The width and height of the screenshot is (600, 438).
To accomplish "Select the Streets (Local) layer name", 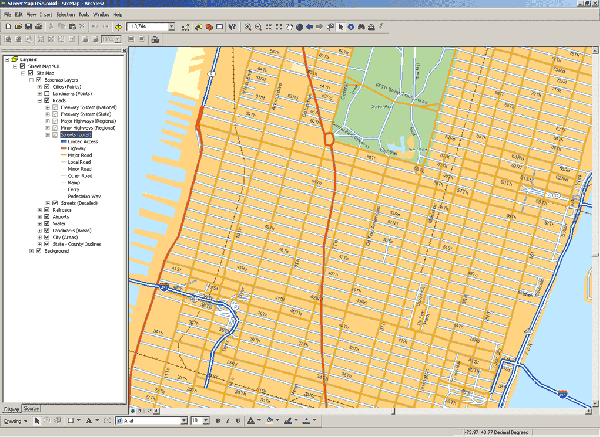I will 76,135.
